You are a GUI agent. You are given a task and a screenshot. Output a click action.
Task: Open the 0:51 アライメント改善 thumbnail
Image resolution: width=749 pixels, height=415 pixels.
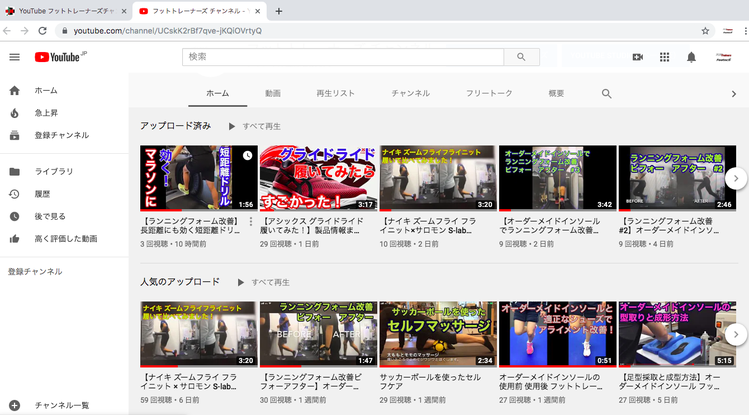pos(557,334)
